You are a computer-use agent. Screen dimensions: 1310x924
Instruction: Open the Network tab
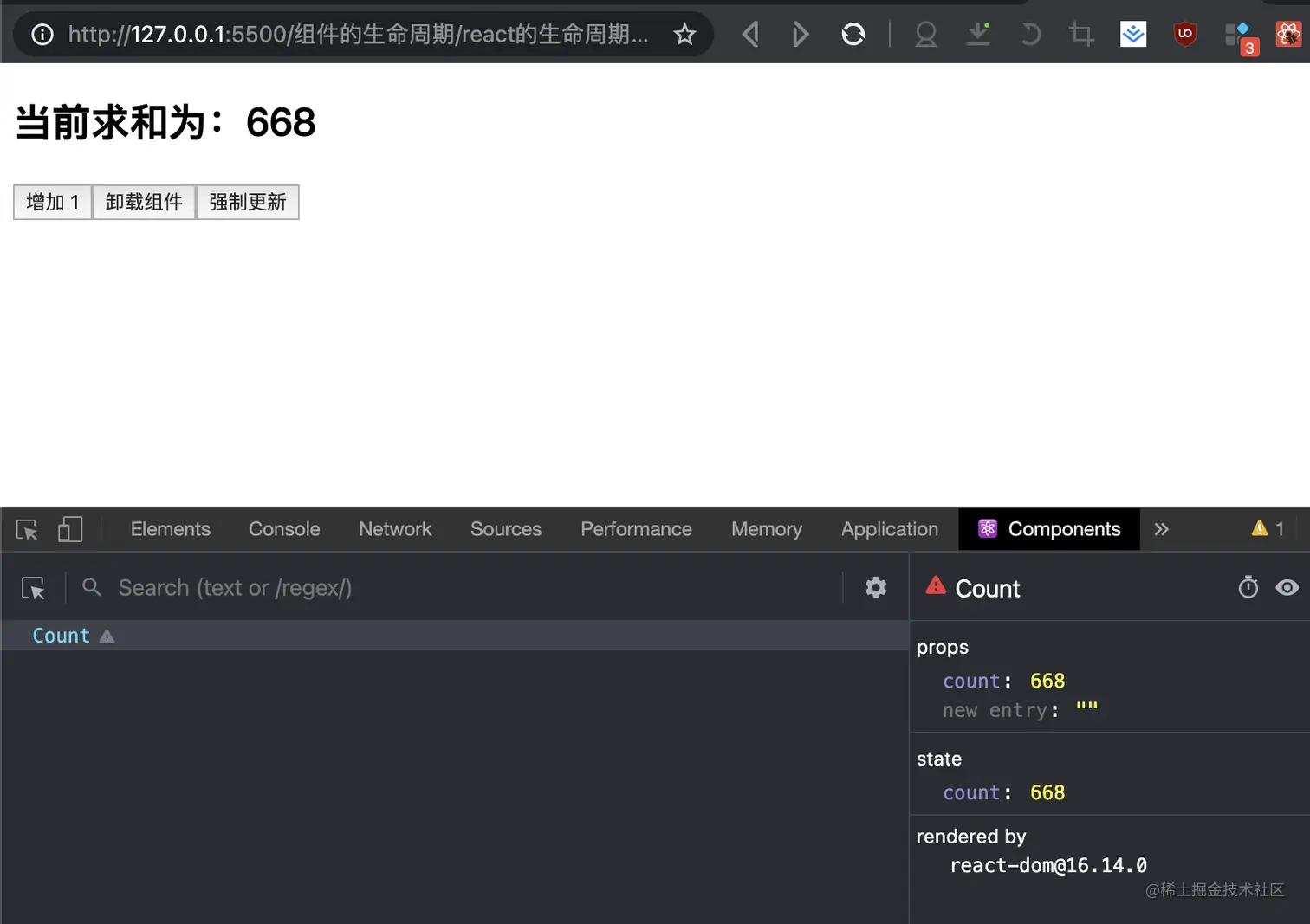pos(395,529)
